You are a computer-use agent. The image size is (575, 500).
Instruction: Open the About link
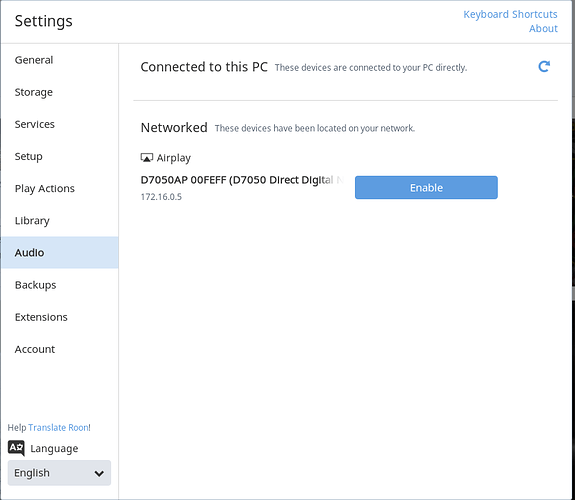pos(543,29)
